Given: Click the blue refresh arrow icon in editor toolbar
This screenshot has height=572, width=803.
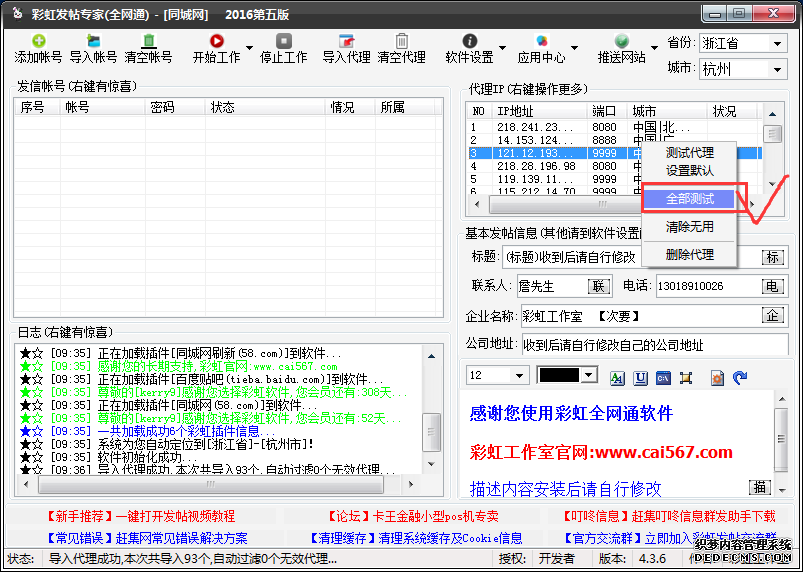Looking at the screenshot, I should [x=740, y=378].
